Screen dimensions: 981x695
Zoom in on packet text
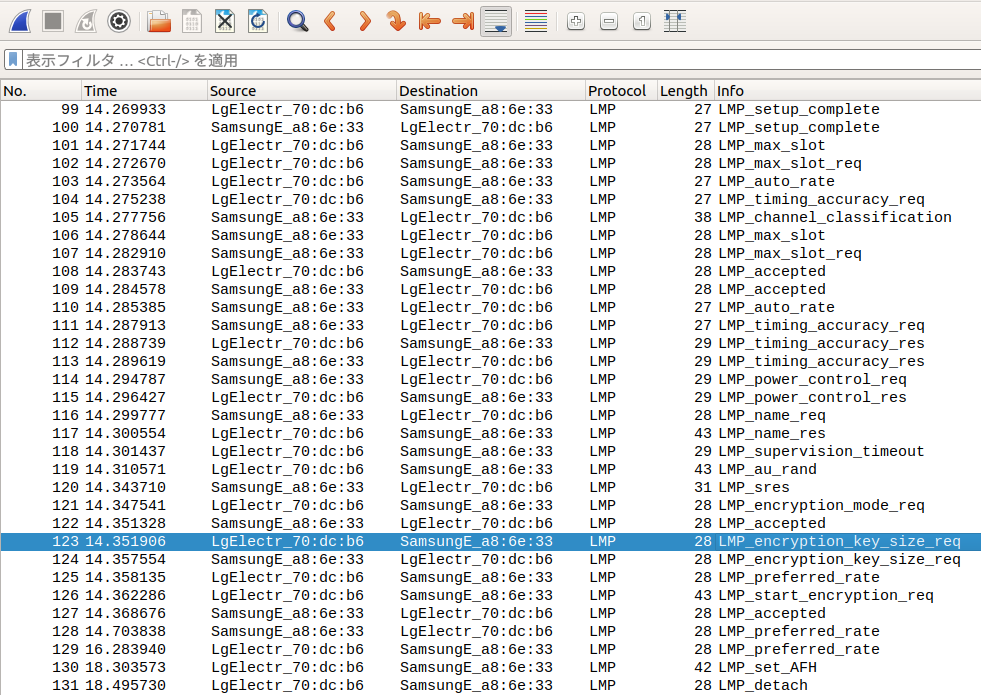pyautogui.click(x=576, y=21)
